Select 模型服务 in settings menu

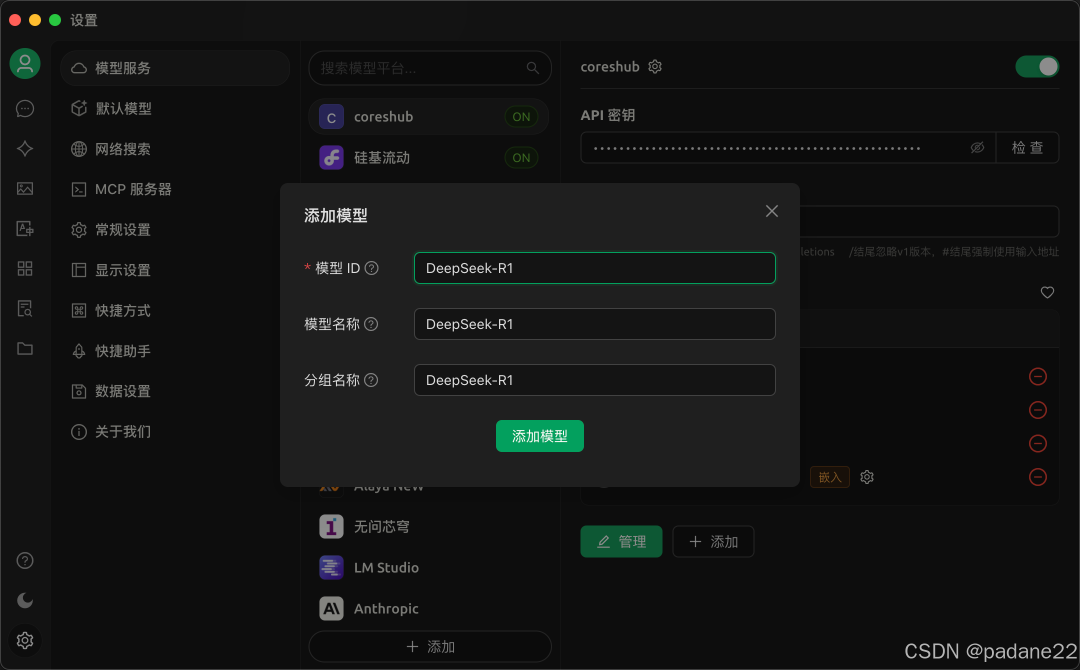click(x=175, y=68)
